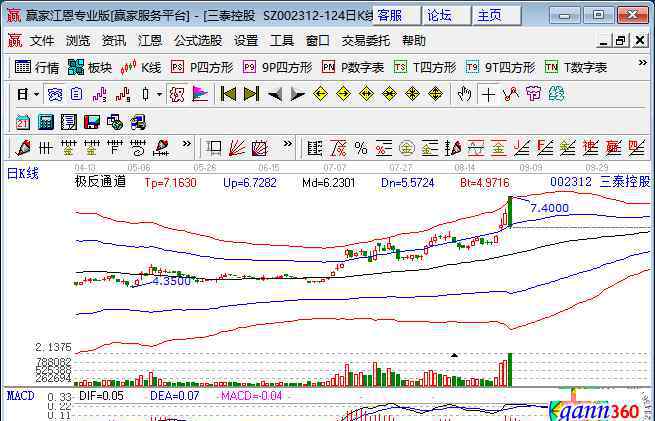Switch to the K线 chart view

pos(141,67)
